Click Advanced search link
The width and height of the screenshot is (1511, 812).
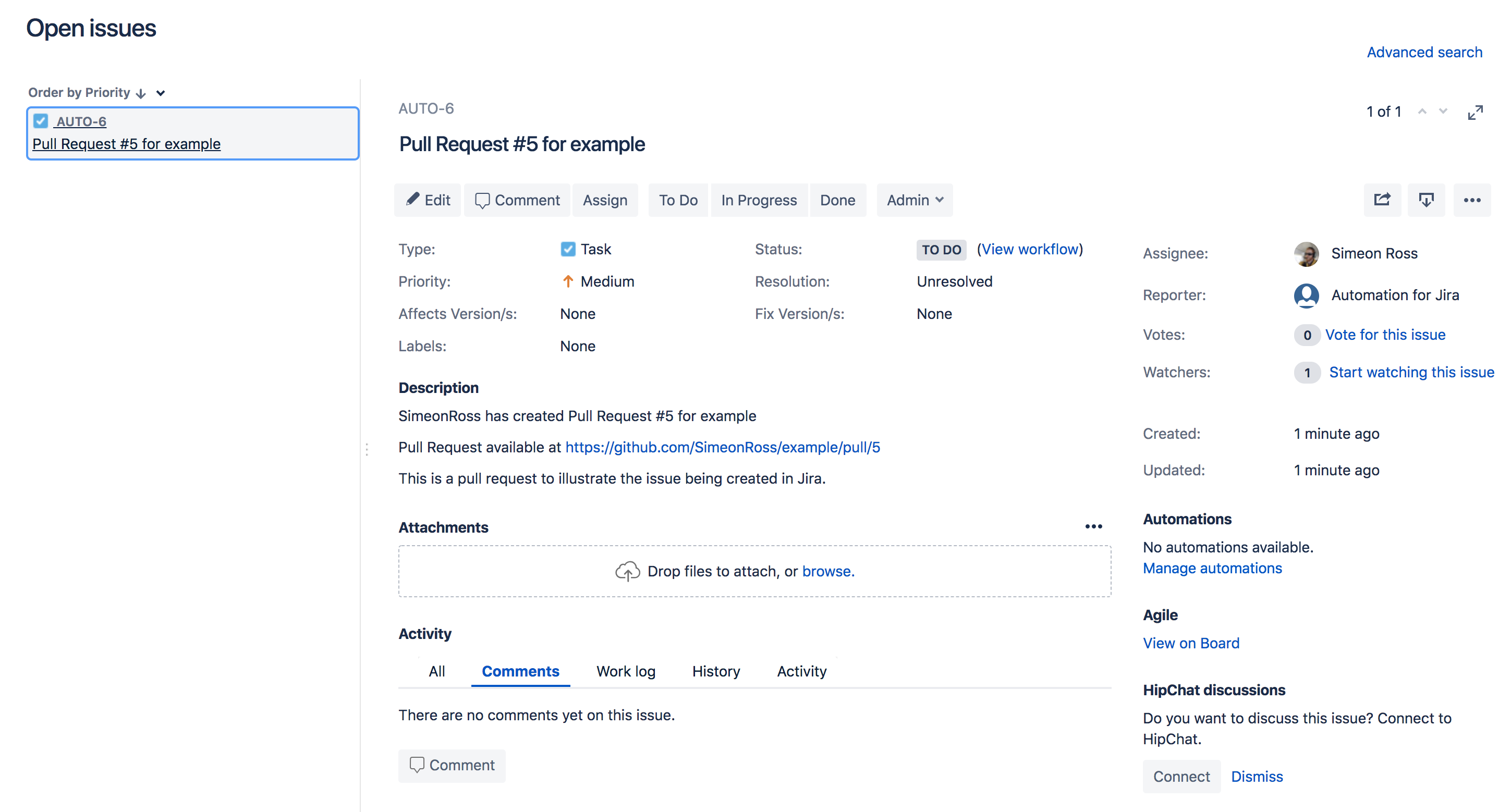1424,52
